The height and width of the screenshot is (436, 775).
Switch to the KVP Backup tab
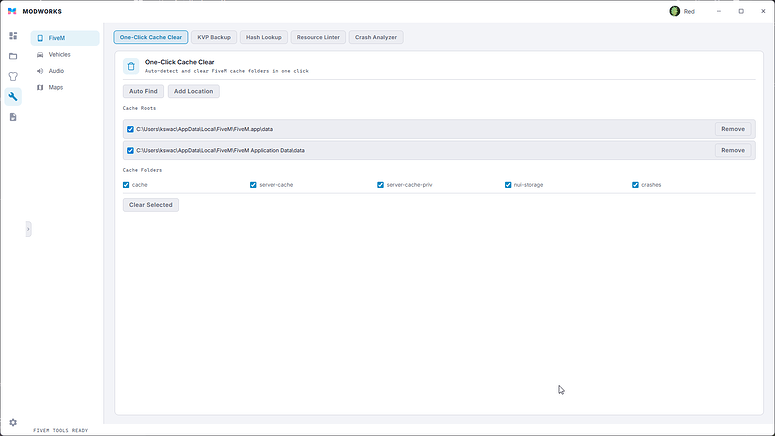[214, 37]
